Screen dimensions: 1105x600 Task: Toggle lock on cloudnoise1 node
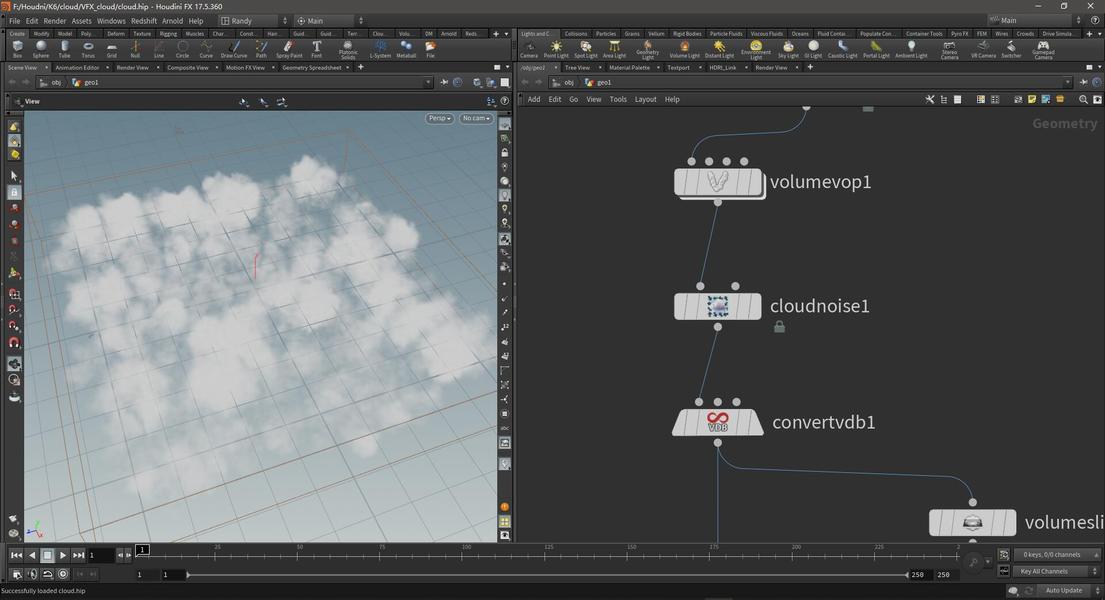(x=779, y=326)
